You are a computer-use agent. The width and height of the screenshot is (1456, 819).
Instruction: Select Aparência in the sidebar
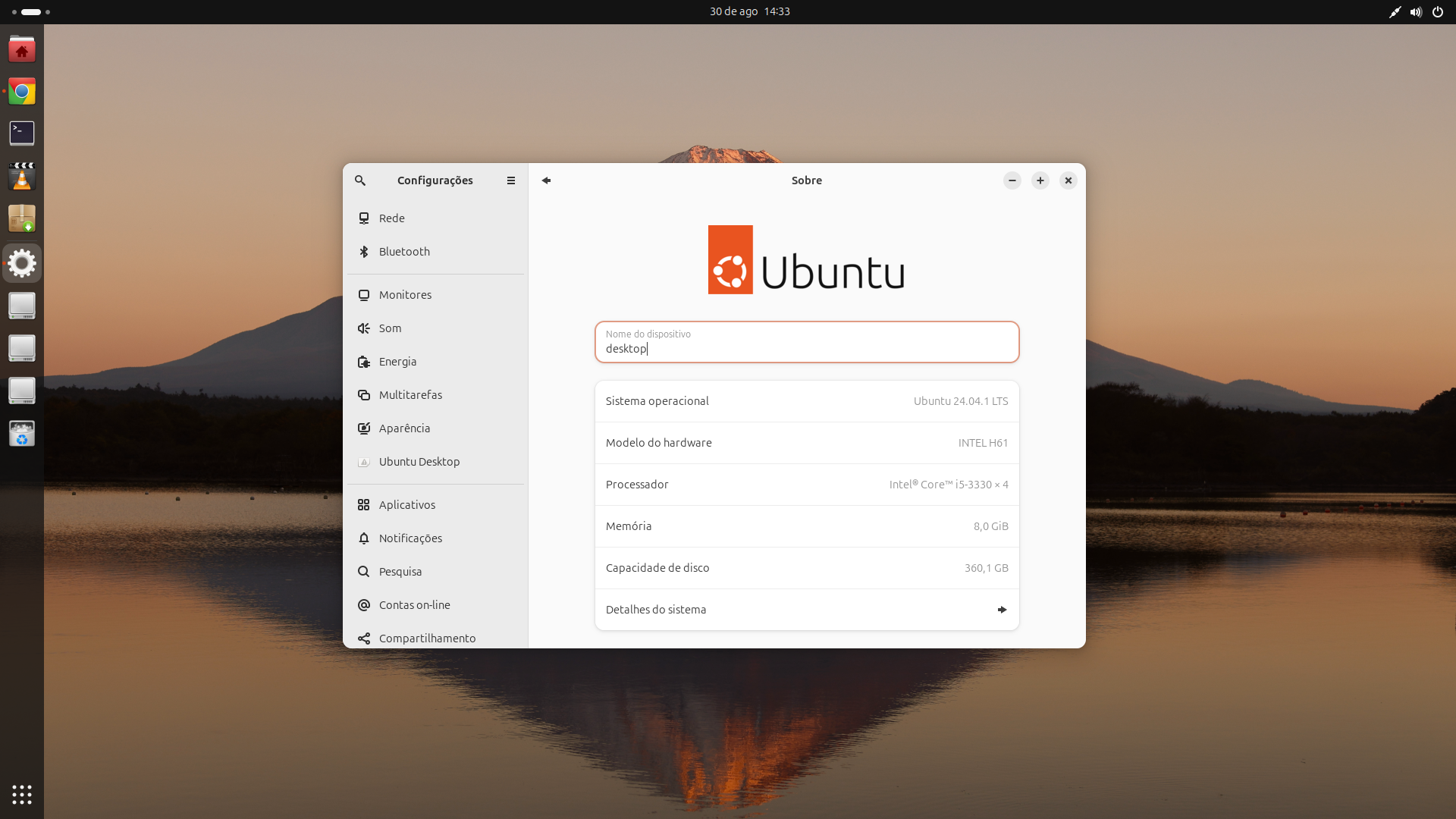pos(435,428)
